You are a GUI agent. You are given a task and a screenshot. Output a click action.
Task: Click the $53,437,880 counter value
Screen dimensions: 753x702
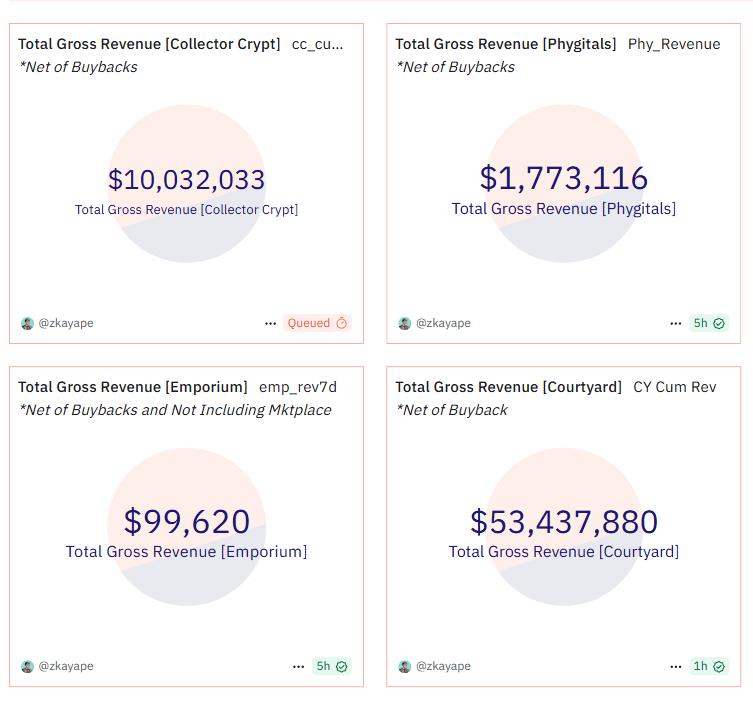564,522
